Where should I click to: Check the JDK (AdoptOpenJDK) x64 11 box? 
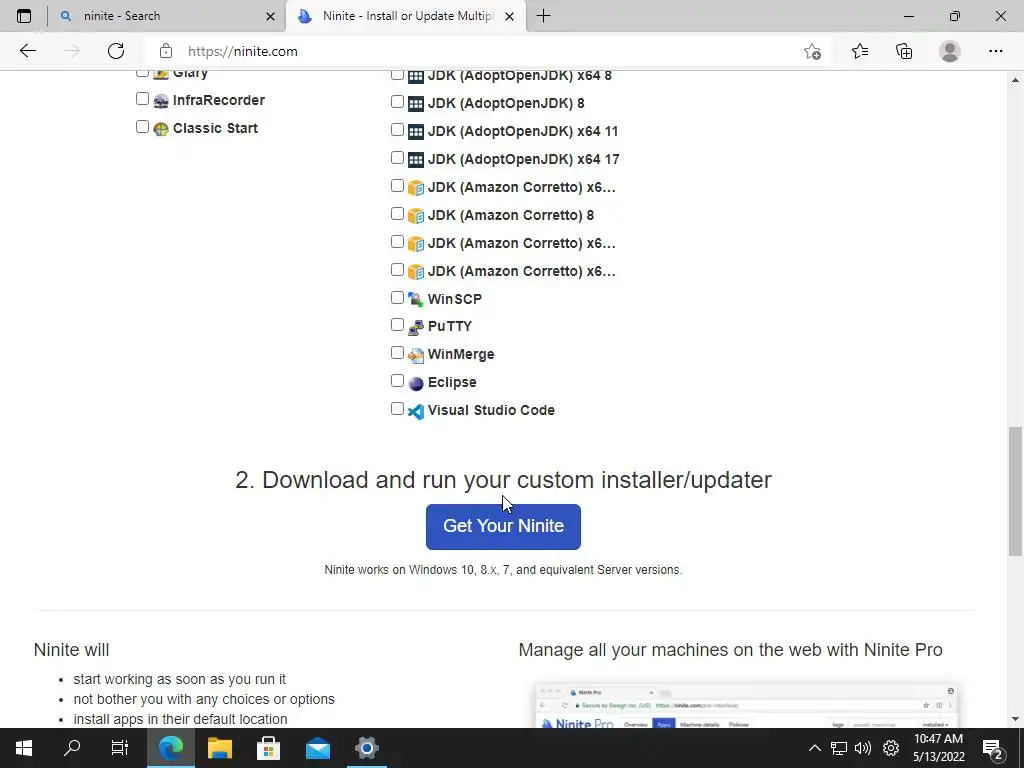point(397,130)
